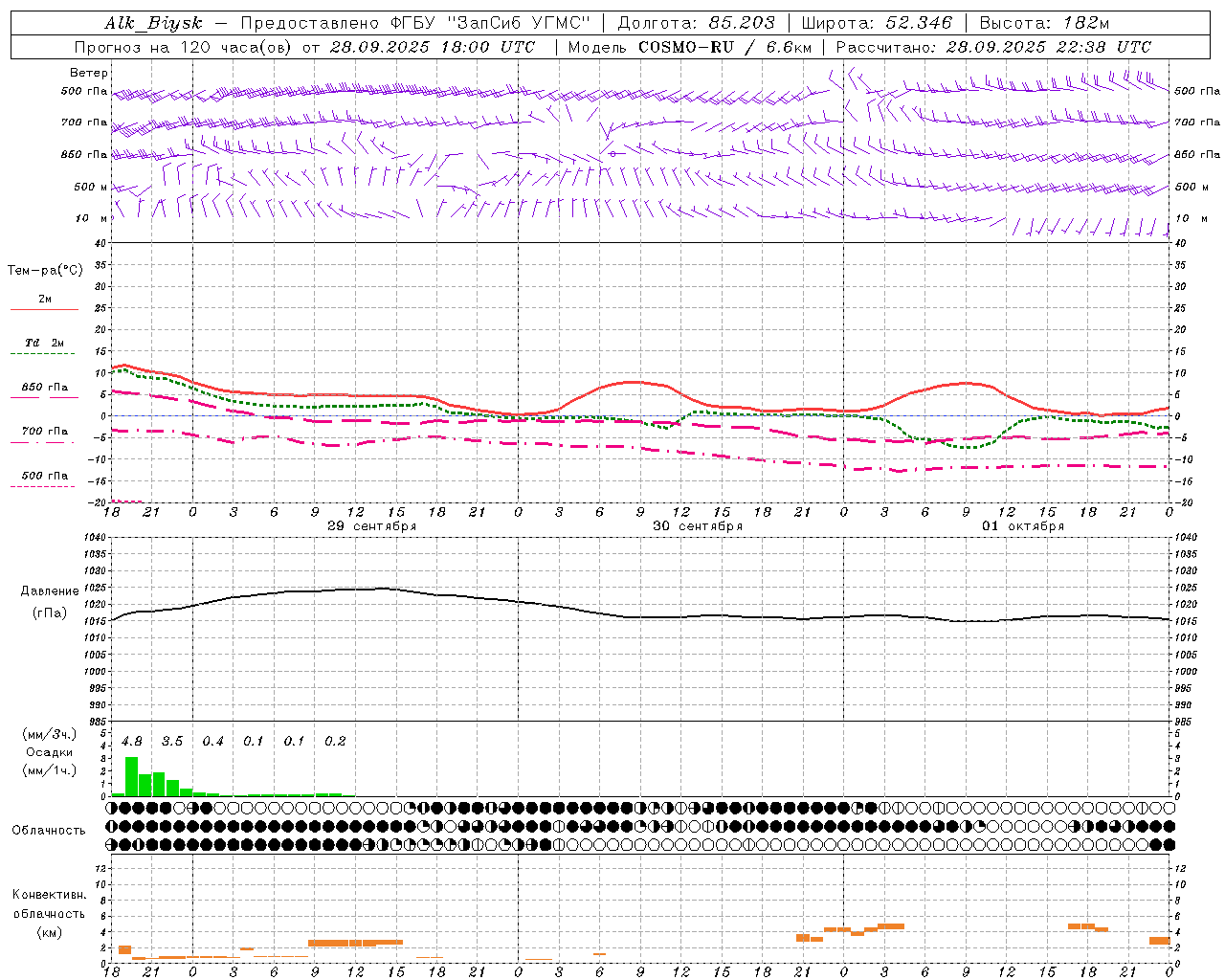Click the Ветер wind panel label

point(89,73)
